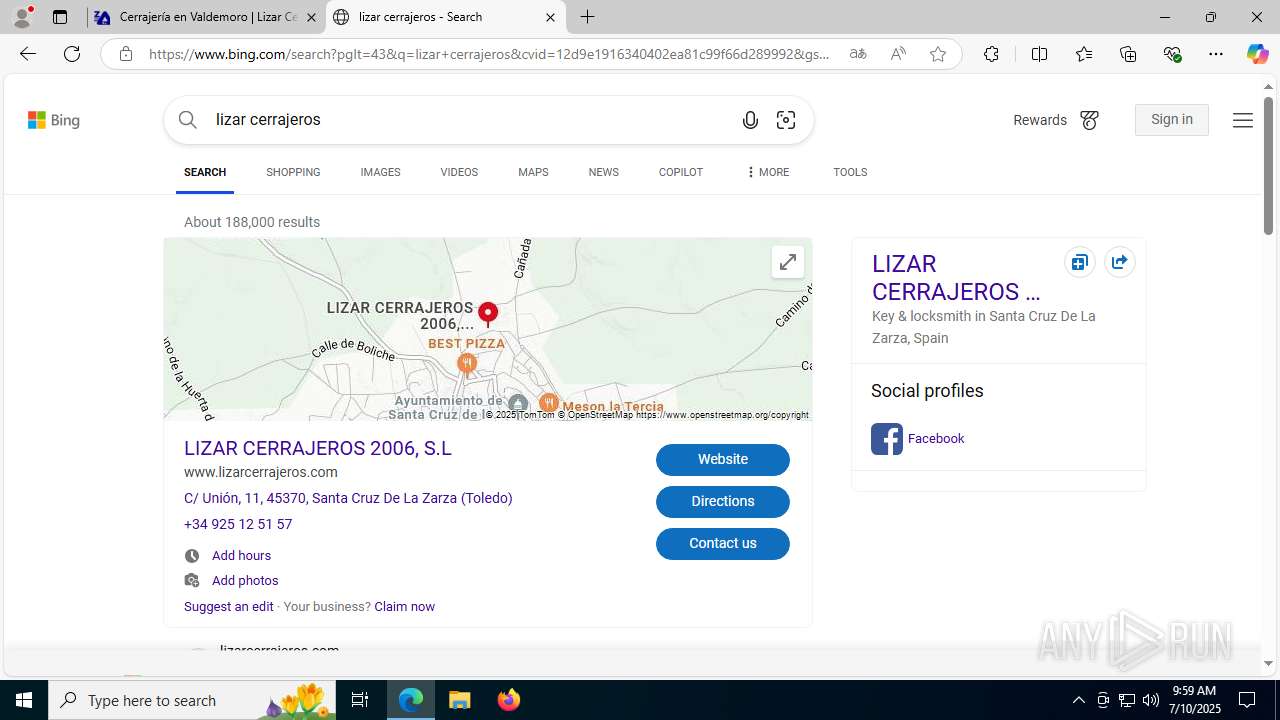Switch to the COPILOT tab
This screenshot has width=1280, height=720.
(x=681, y=172)
